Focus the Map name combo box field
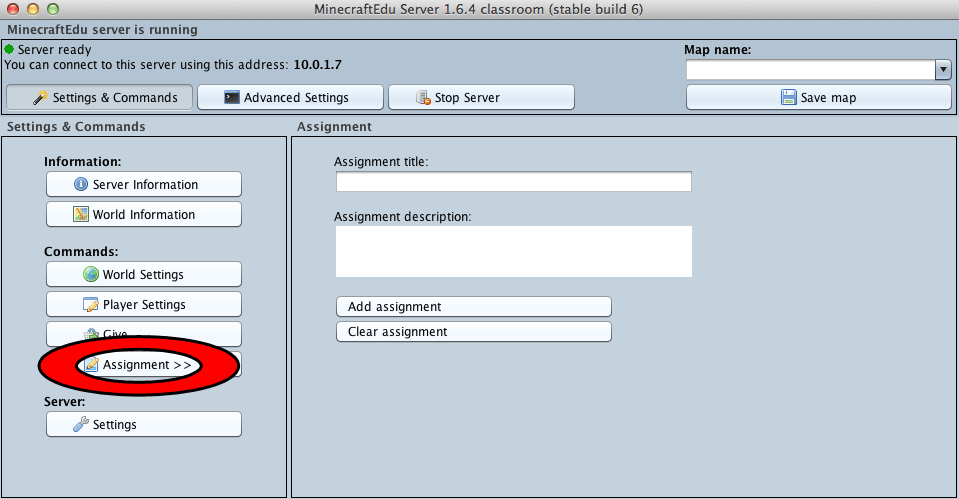 tap(810, 70)
